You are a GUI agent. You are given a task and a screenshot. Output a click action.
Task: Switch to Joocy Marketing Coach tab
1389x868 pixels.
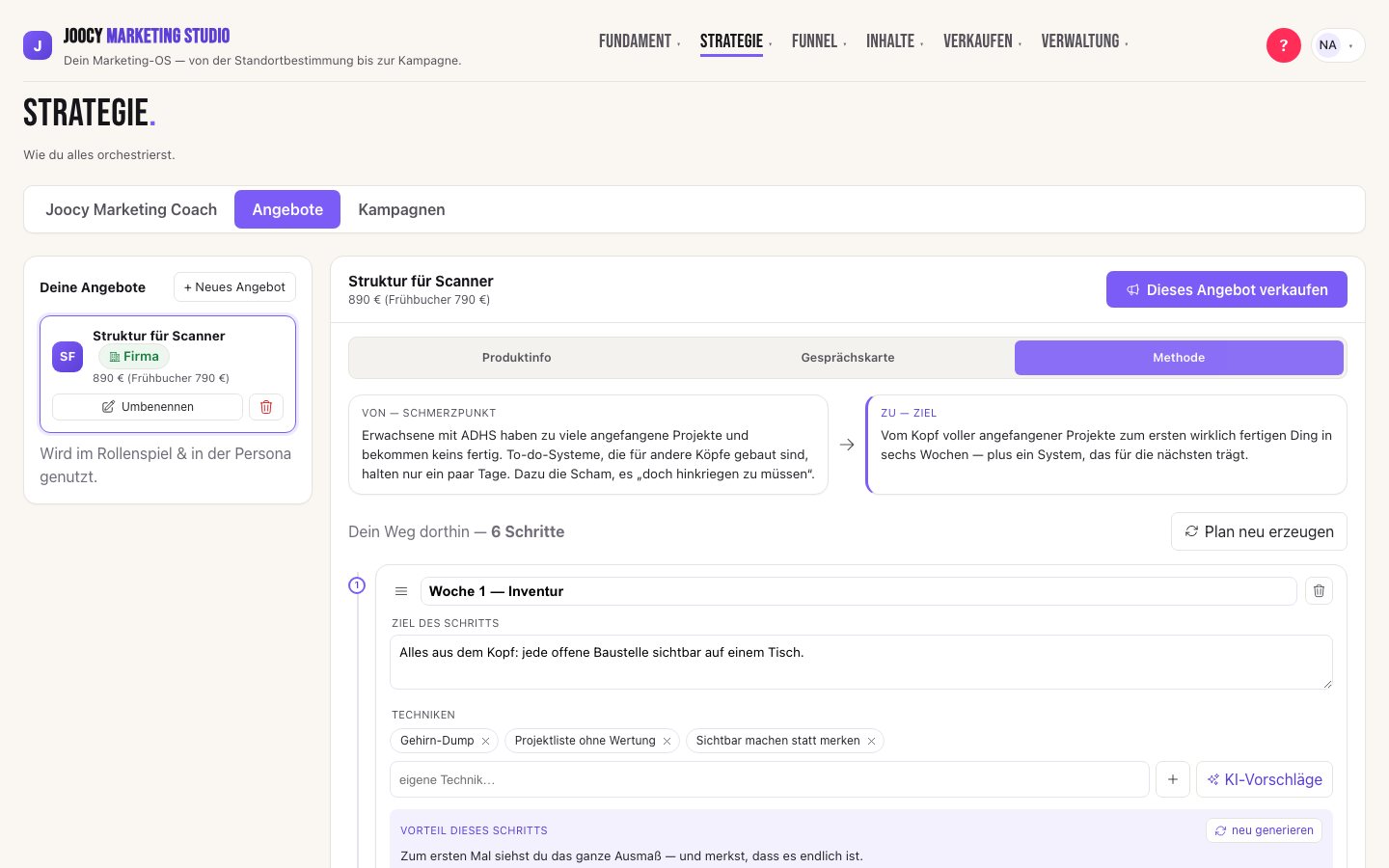coord(131,209)
